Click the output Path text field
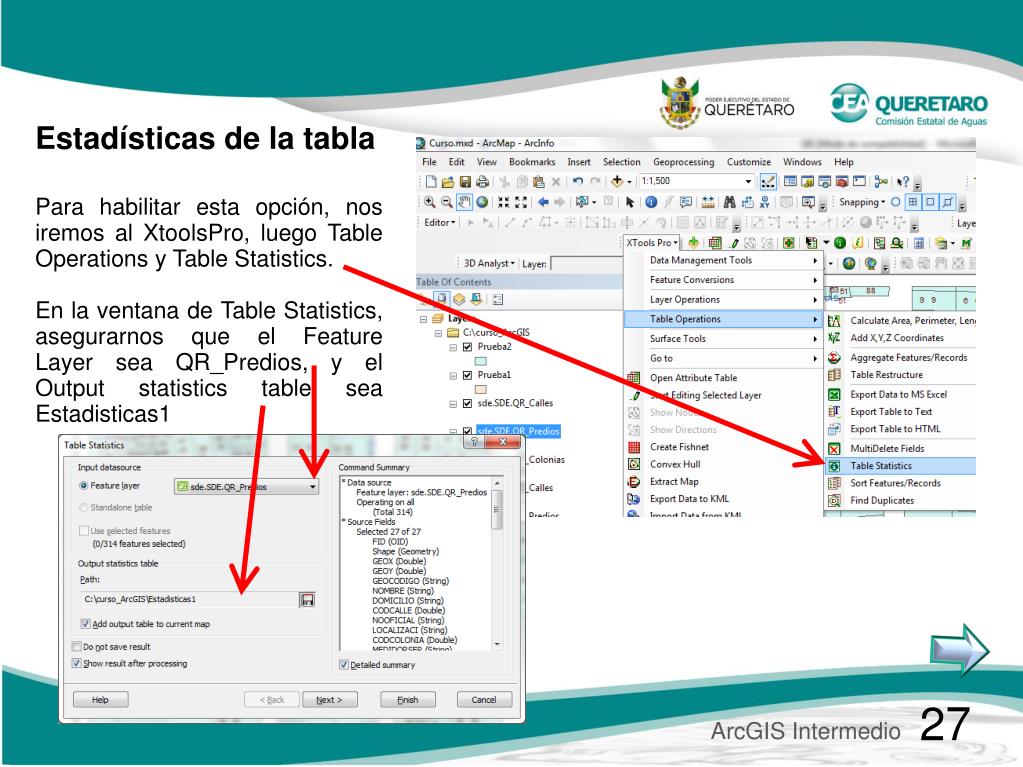1023x767 pixels. click(188, 599)
